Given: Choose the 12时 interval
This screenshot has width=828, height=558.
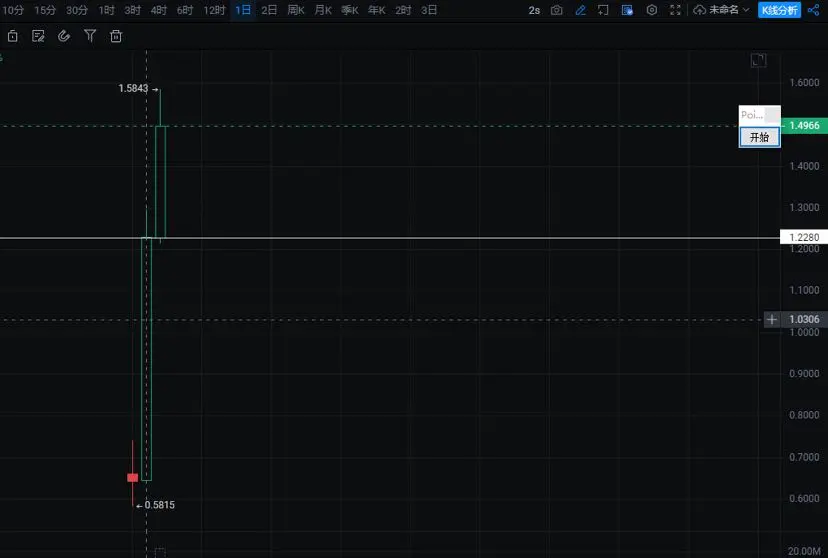Looking at the screenshot, I should click(214, 10).
